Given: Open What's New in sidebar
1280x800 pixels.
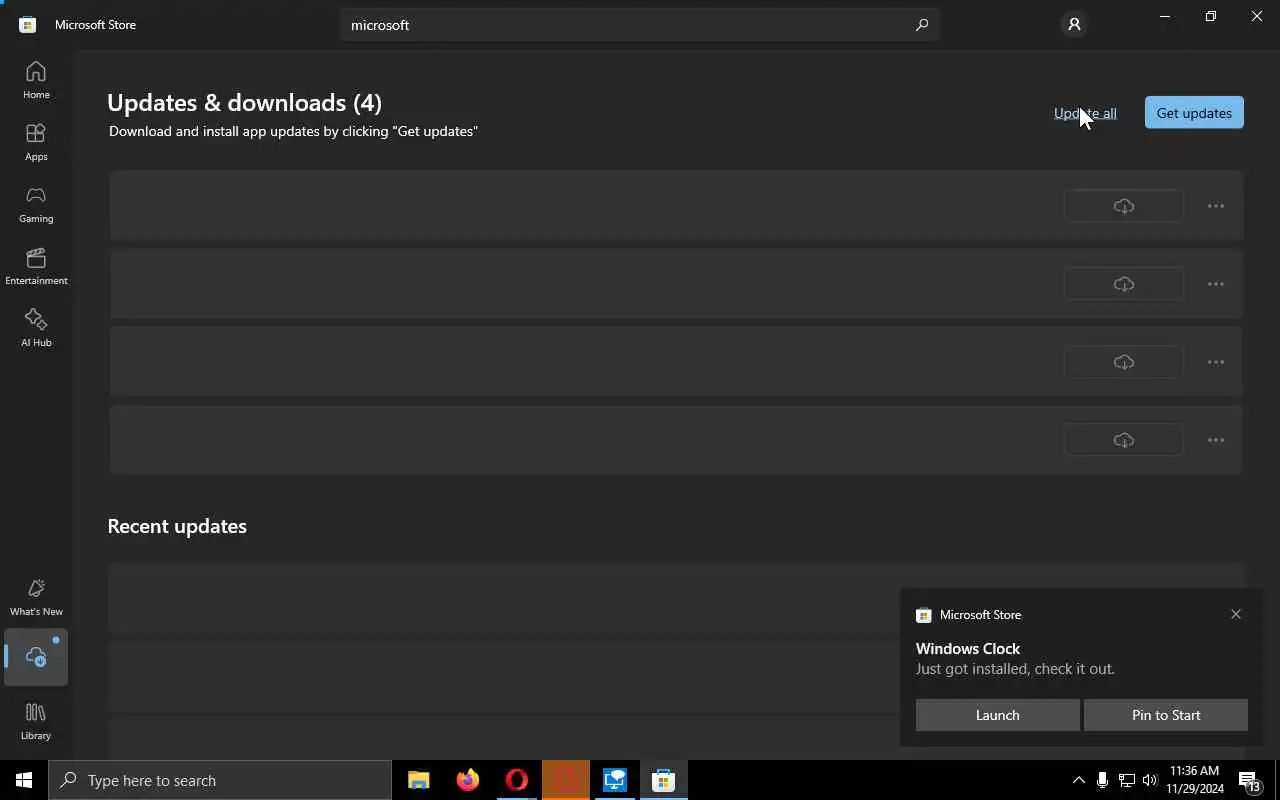Looking at the screenshot, I should [x=36, y=597].
